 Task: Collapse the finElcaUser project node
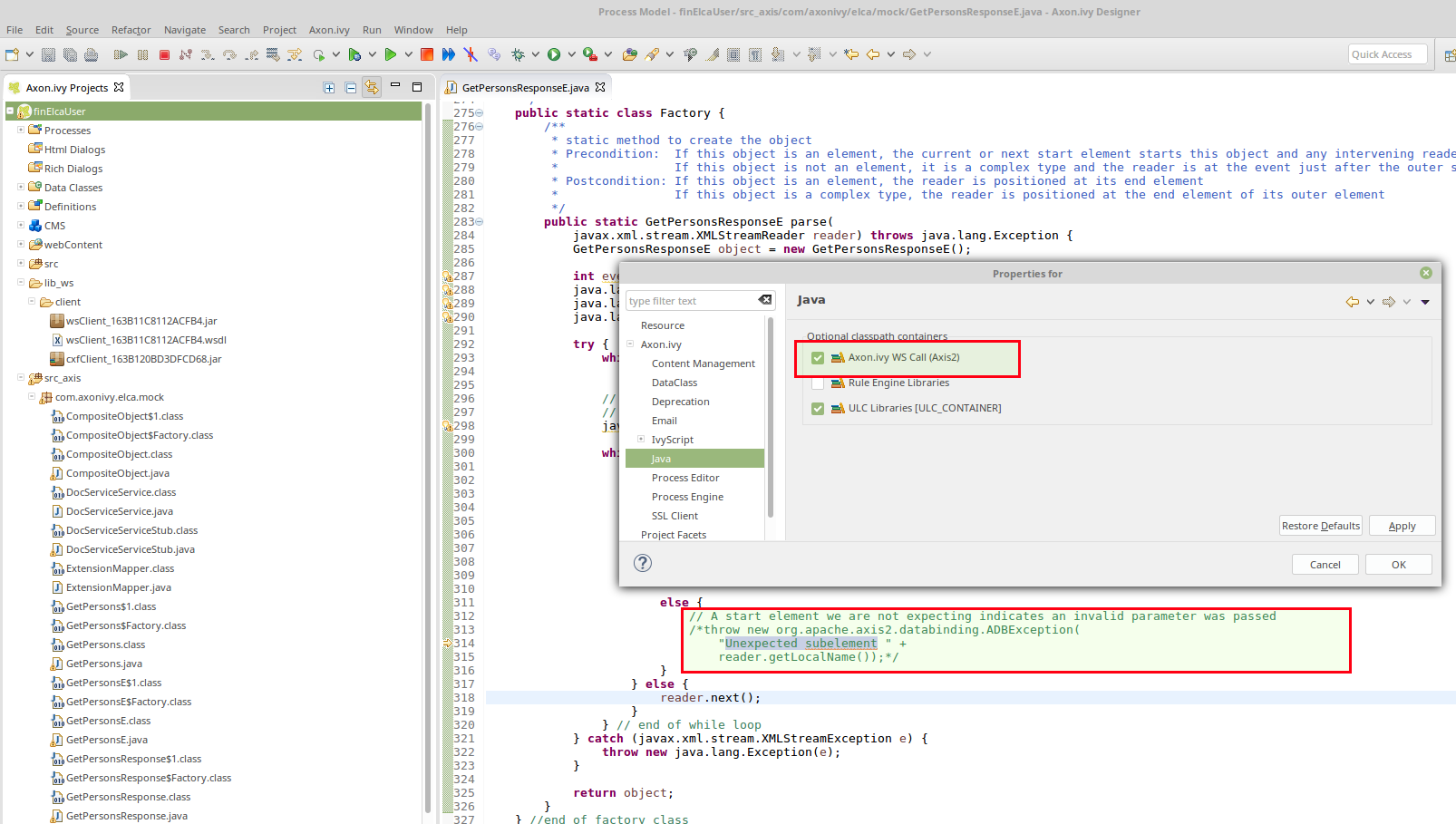click(10, 111)
